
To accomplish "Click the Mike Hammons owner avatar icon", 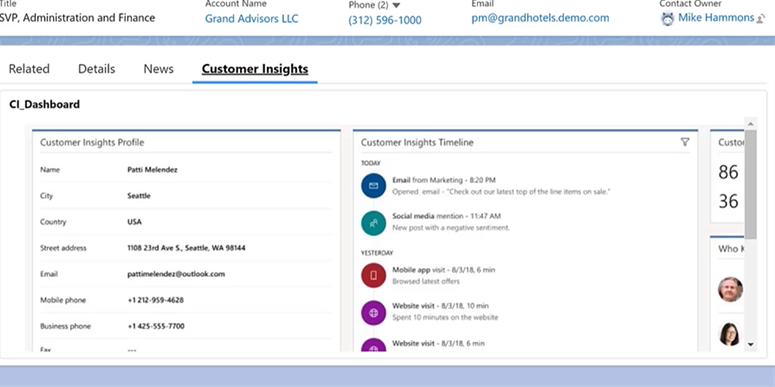I will [668, 19].
